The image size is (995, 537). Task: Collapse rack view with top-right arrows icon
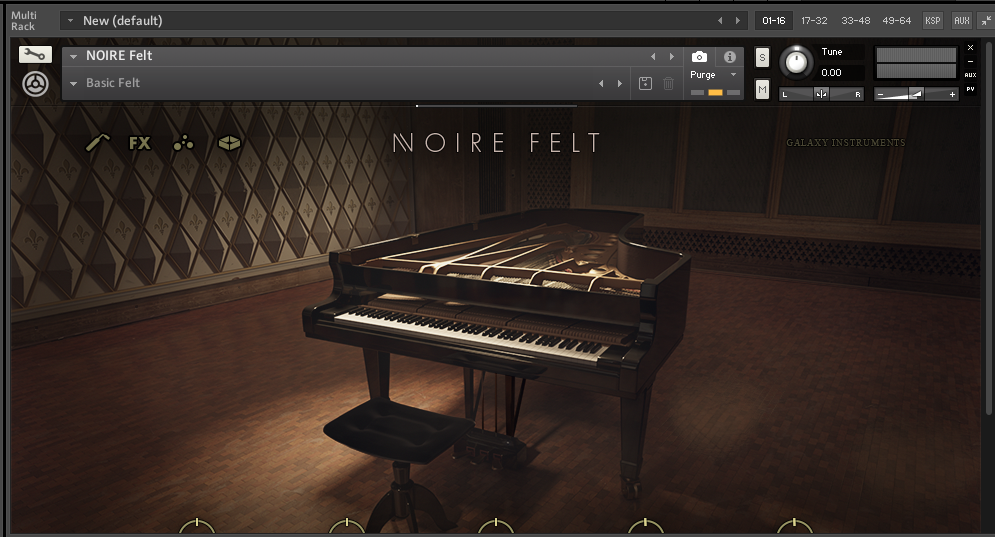pyautogui.click(x=985, y=20)
